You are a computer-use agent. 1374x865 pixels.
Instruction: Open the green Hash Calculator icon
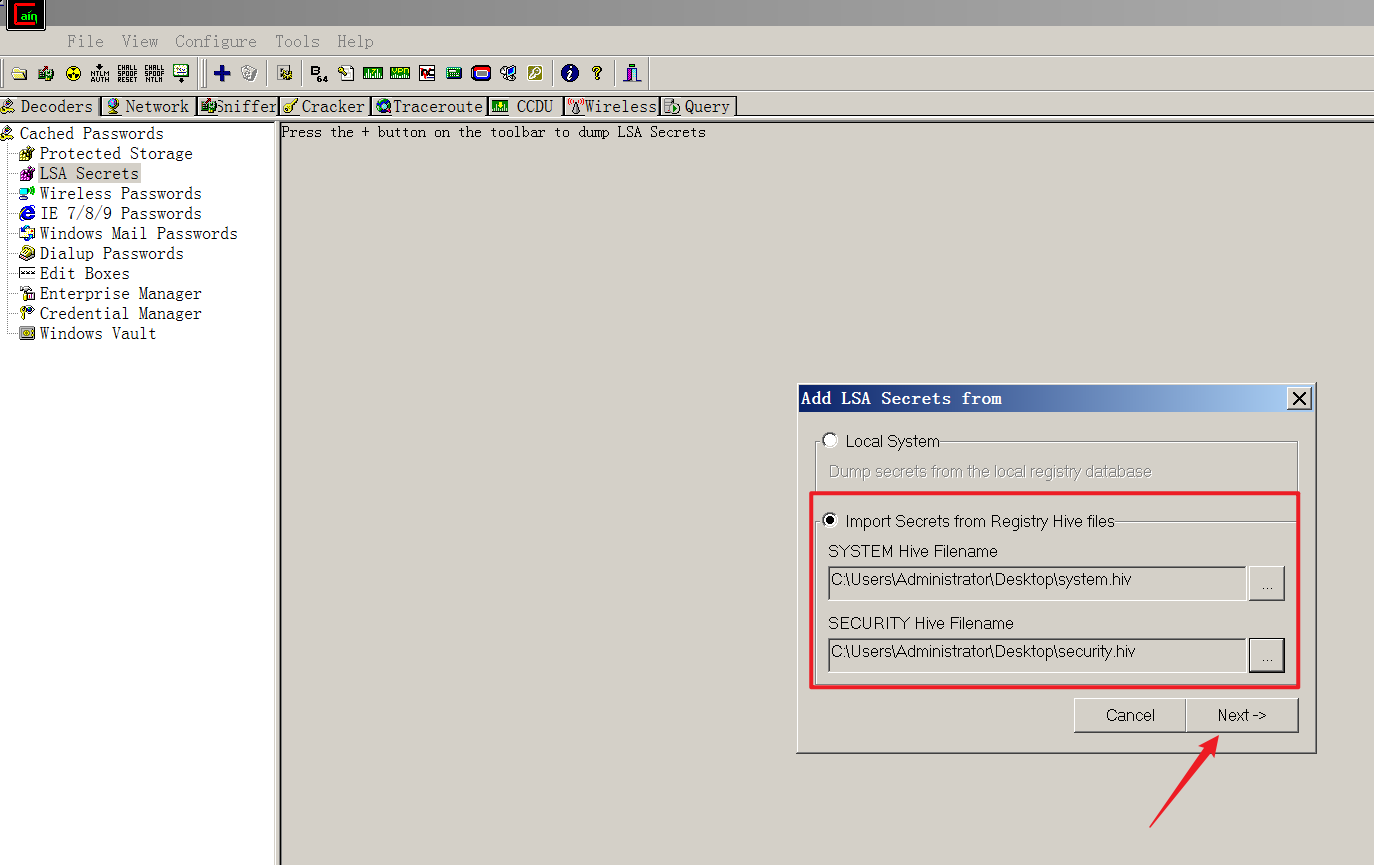point(454,73)
